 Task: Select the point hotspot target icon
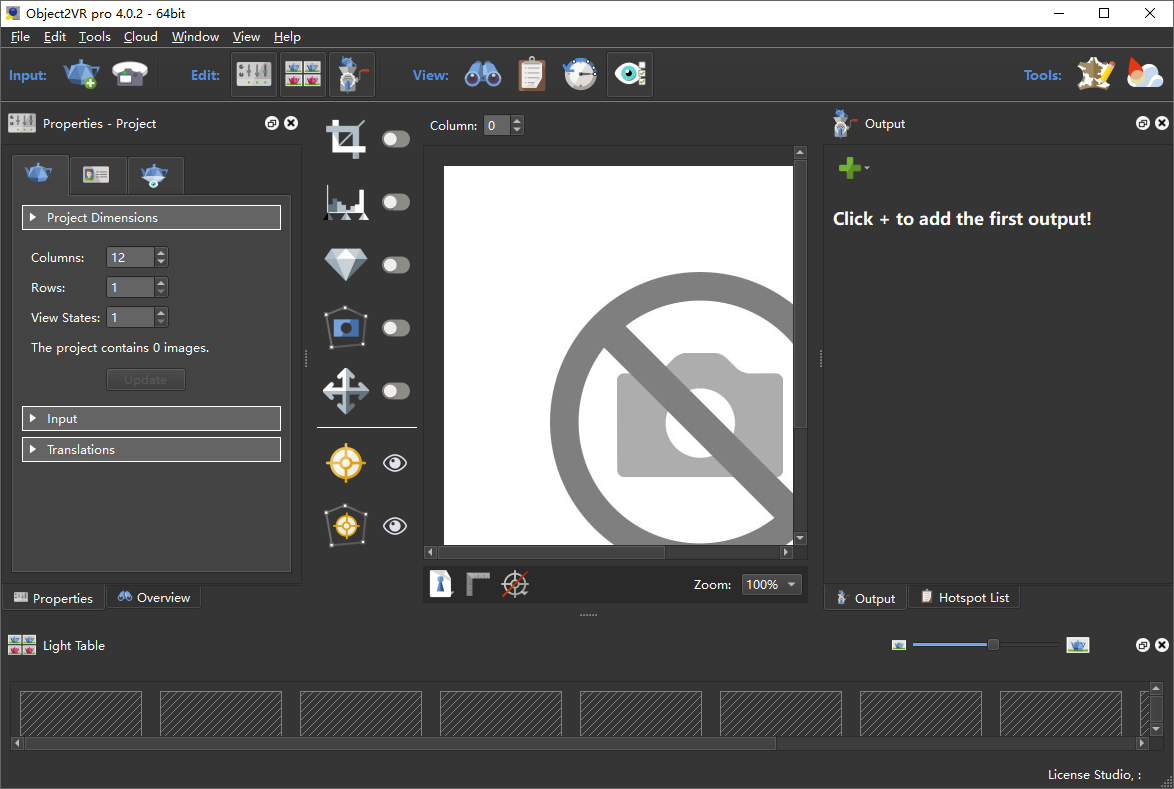346,463
